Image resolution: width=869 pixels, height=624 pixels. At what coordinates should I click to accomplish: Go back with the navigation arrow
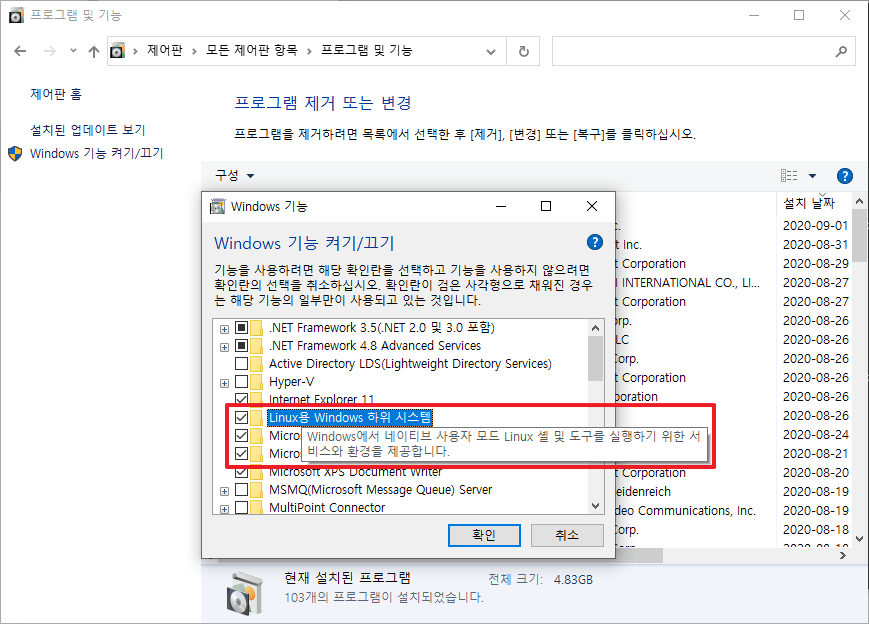[x=20, y=52]
